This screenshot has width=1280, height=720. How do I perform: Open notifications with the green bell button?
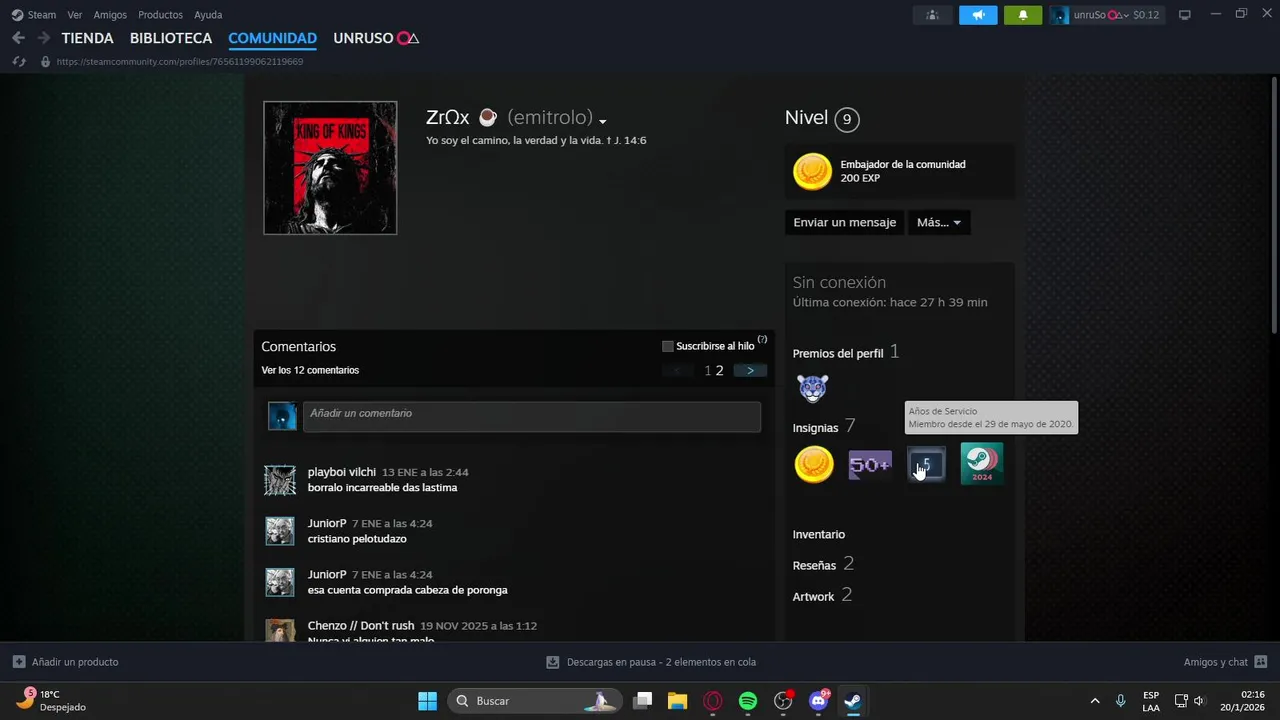1023,15
